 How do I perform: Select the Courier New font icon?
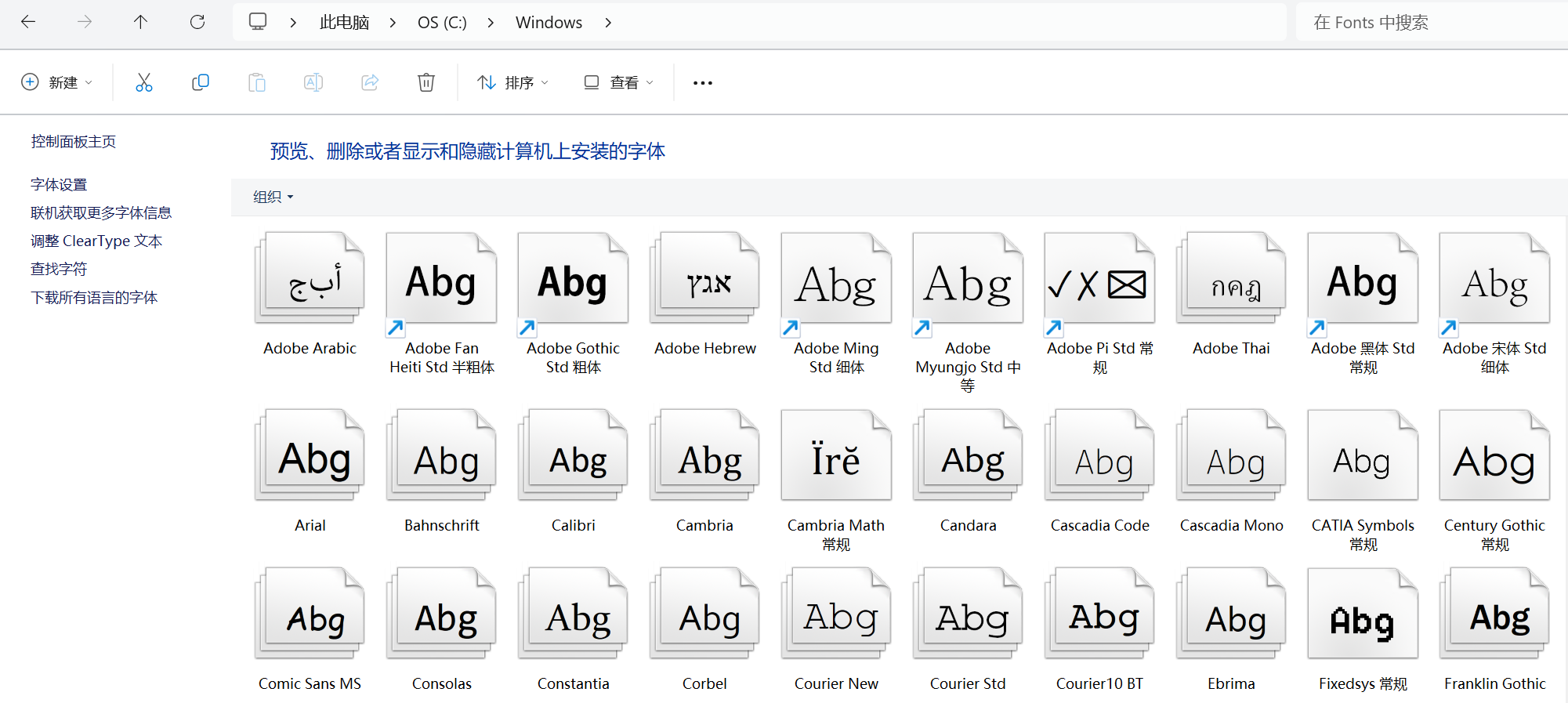tap(837, 614)
